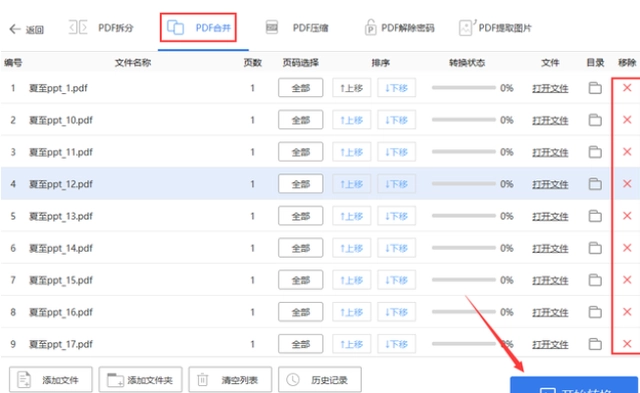Viewport: 640px width, 393px height.
Task: Switch to the PDF提取图片 tab
Action: [495, 28]
